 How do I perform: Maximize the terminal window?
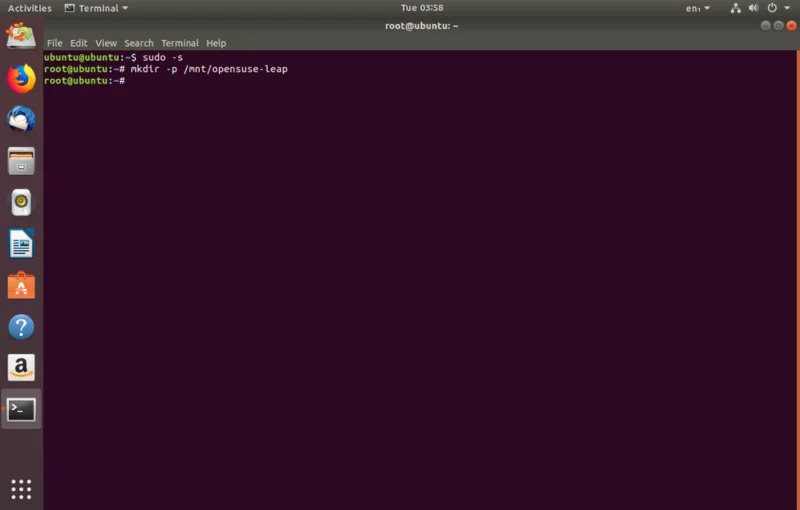coord(778,26)
